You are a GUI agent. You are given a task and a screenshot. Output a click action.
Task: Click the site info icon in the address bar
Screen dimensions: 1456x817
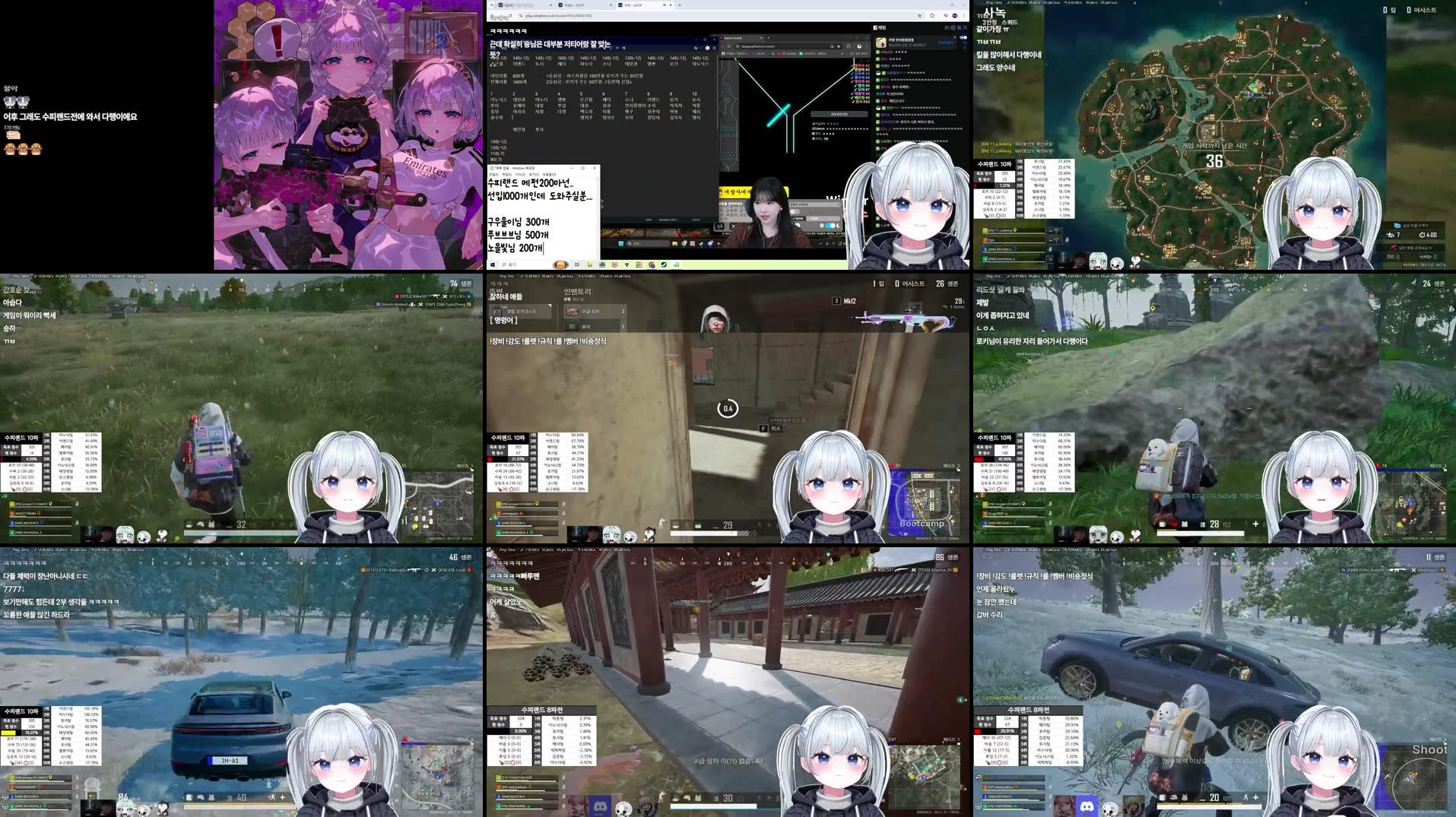point(522,16)
